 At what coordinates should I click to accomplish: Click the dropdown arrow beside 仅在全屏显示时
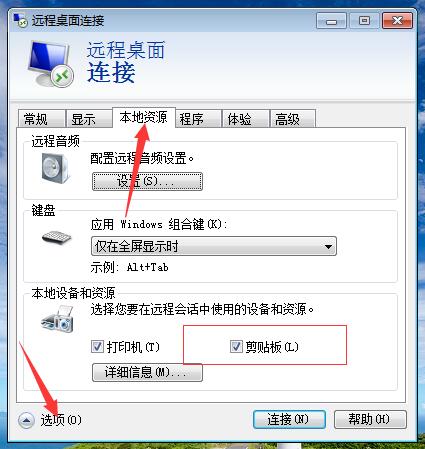tap(328, 247)
